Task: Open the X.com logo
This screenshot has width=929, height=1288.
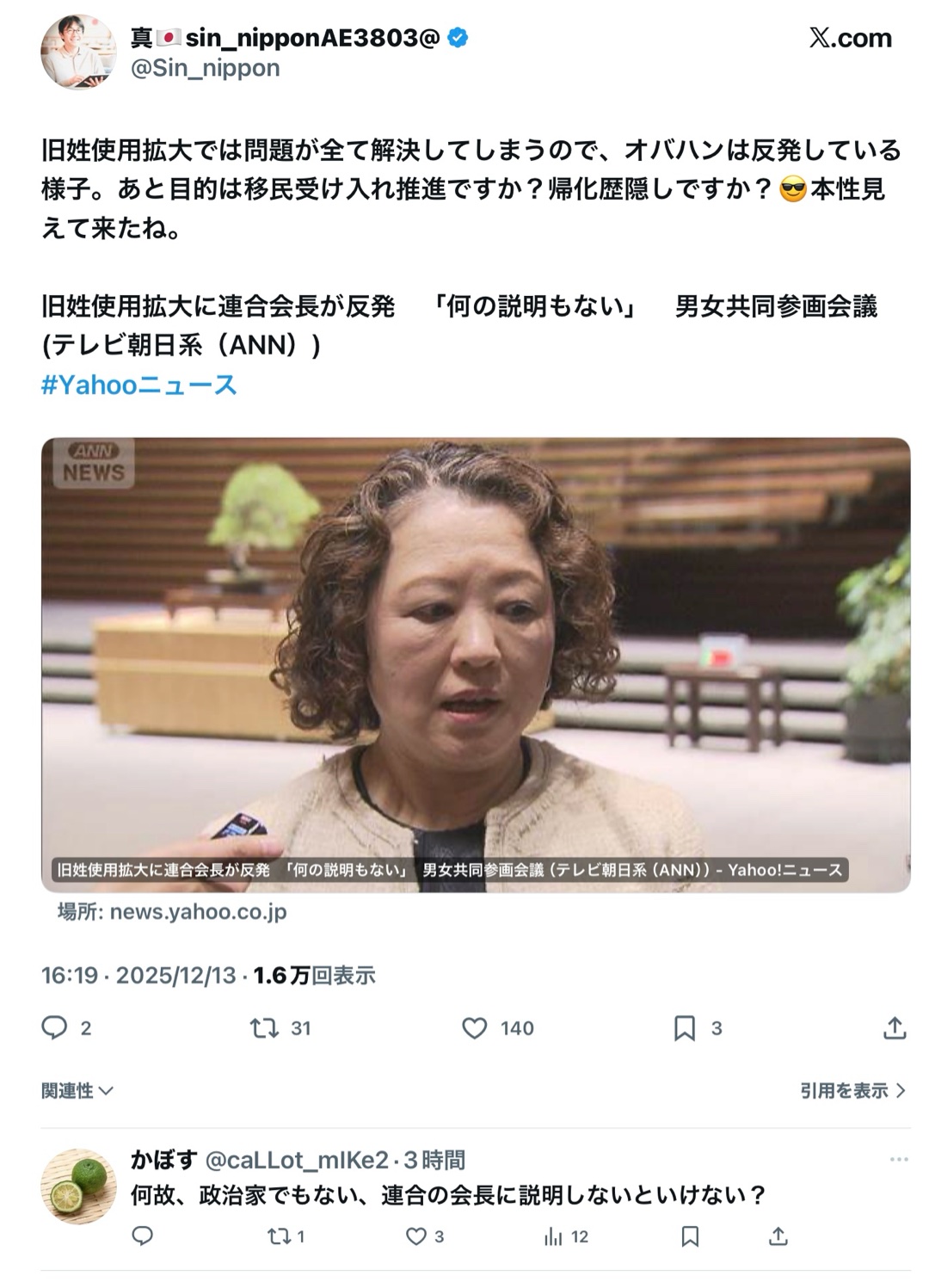Action: coord(850,38)
